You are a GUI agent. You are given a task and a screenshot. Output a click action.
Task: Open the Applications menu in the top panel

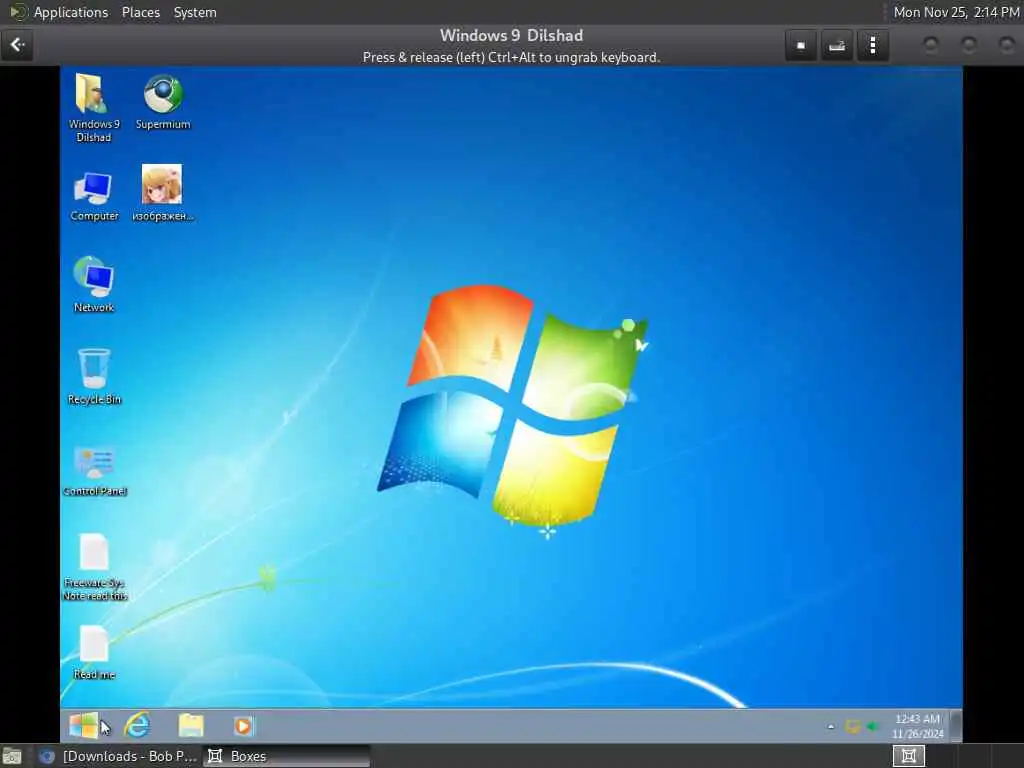(71, 12)
